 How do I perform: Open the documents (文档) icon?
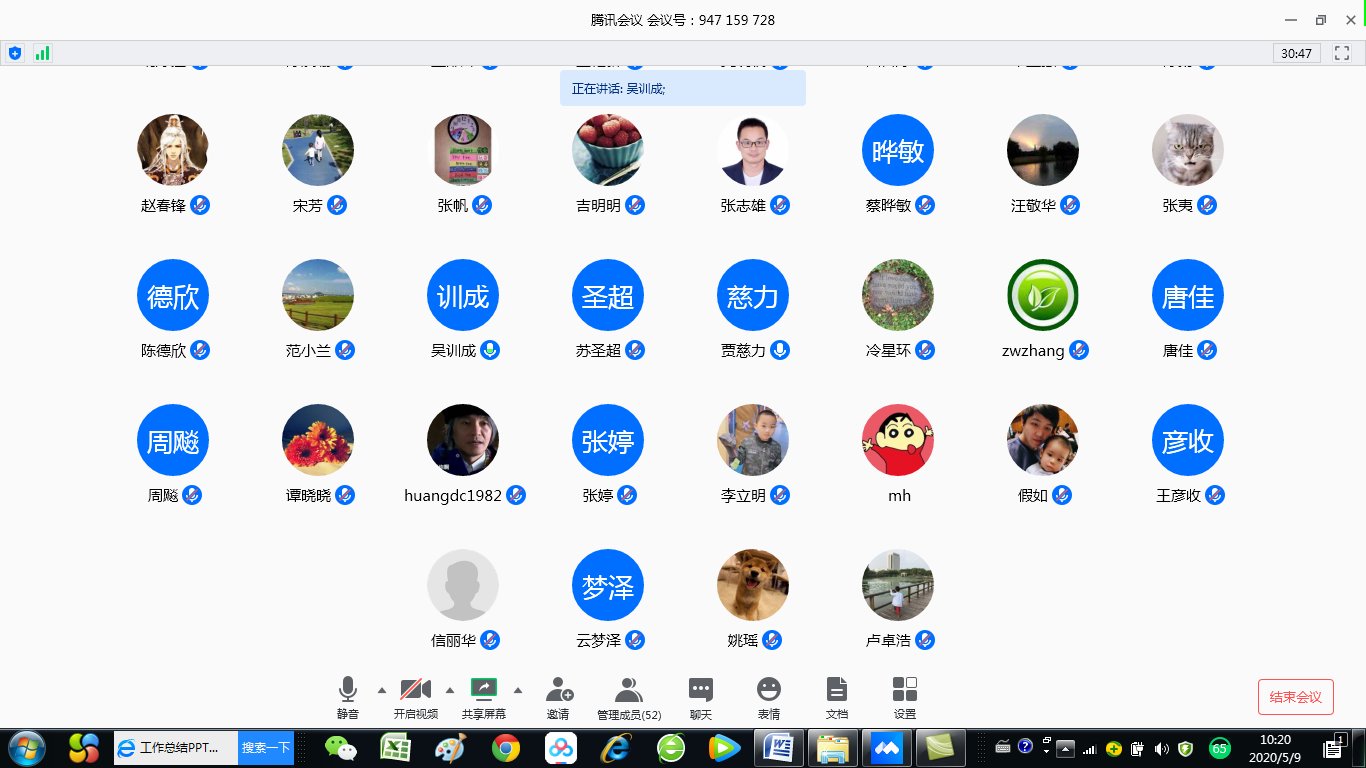[x=837, y=690]
